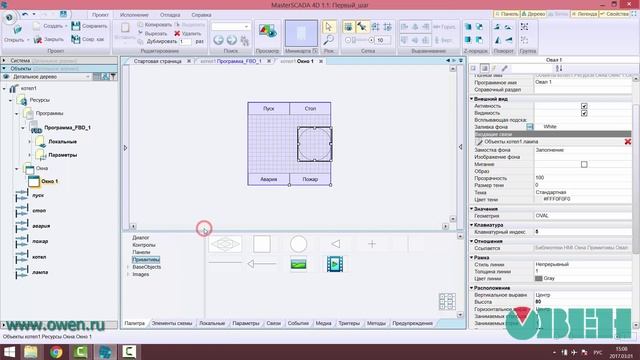640x360 pixels.
Task: Switch to Элементы схемы bottom tab
Action: pos(172,323)
